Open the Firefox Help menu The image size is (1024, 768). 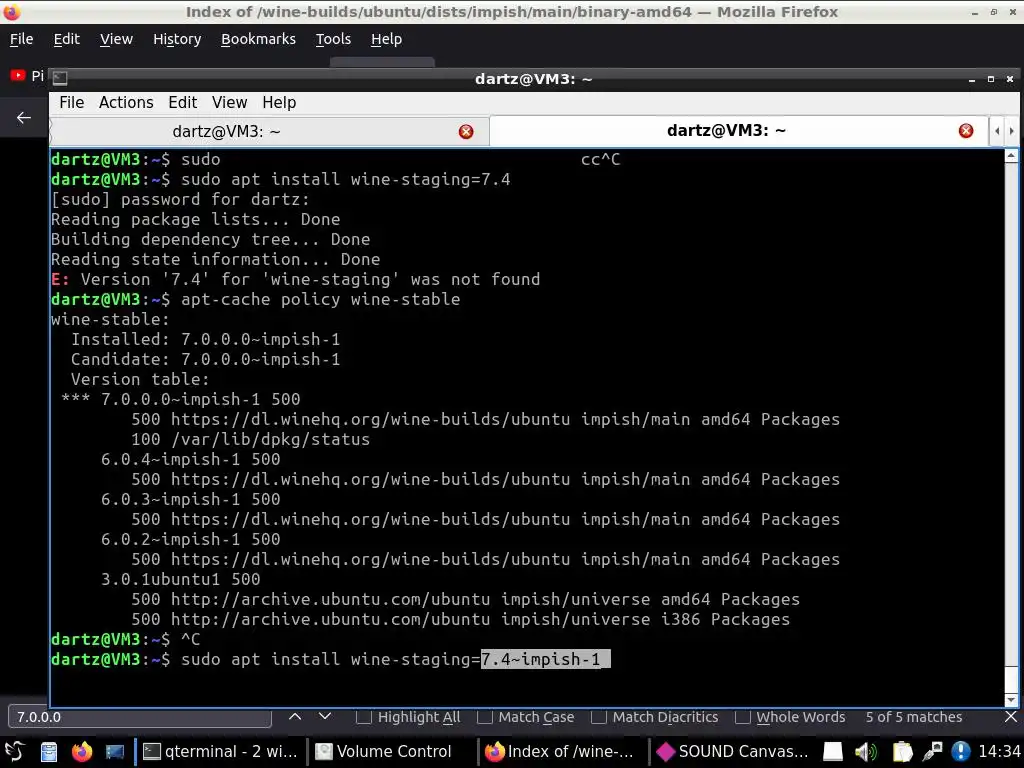click(387, 39)
